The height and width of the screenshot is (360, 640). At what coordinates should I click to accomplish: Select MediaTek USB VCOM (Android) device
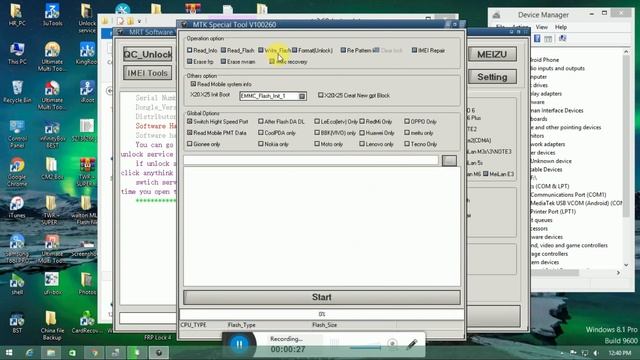pos(577,203)
